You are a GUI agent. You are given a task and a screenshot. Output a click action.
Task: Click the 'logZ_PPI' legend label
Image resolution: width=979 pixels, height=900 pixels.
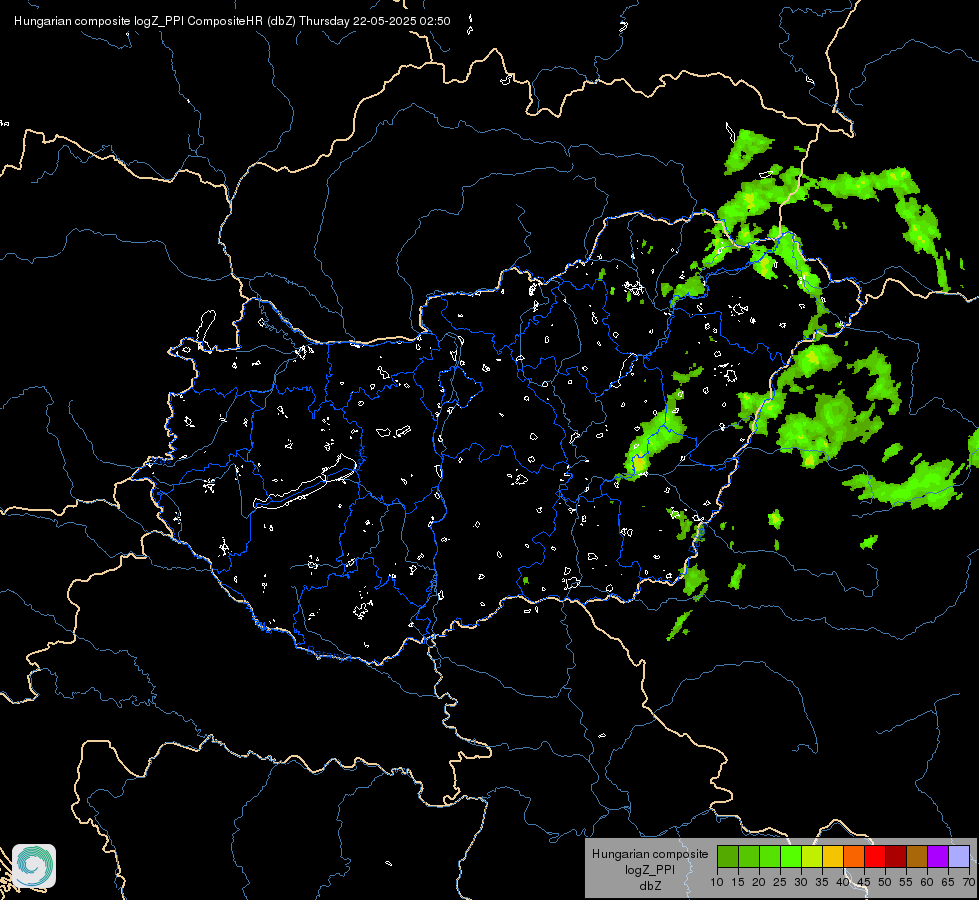click(650, 870)
